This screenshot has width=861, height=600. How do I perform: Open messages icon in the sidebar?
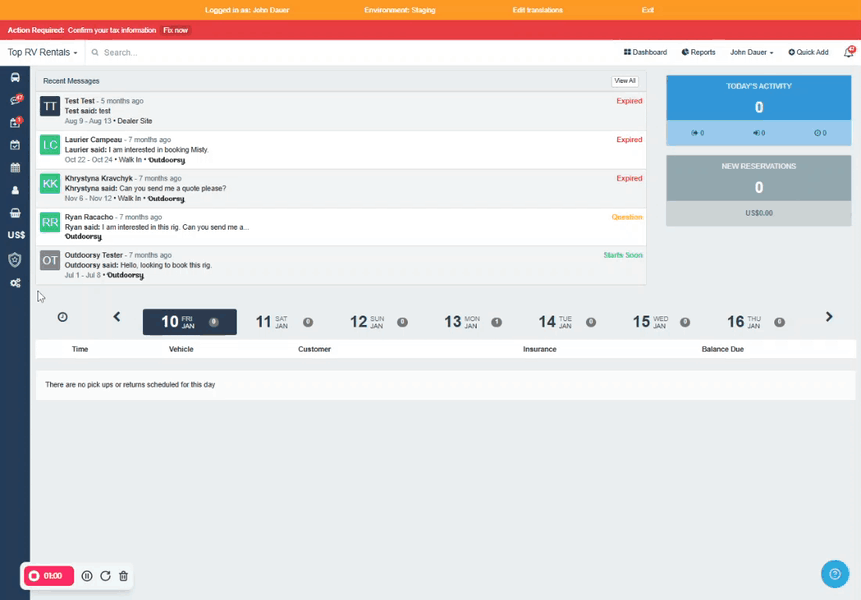point(15,100)
